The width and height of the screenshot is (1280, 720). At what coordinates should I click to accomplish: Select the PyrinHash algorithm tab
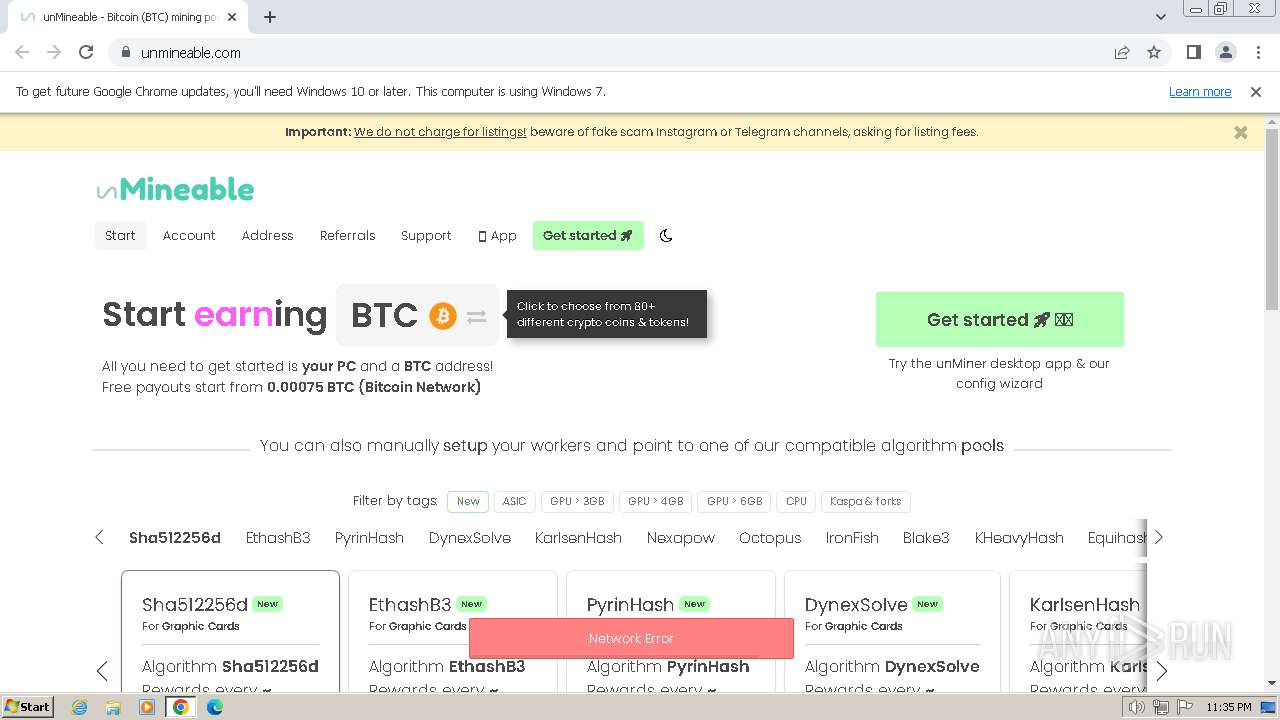[369, 537]
